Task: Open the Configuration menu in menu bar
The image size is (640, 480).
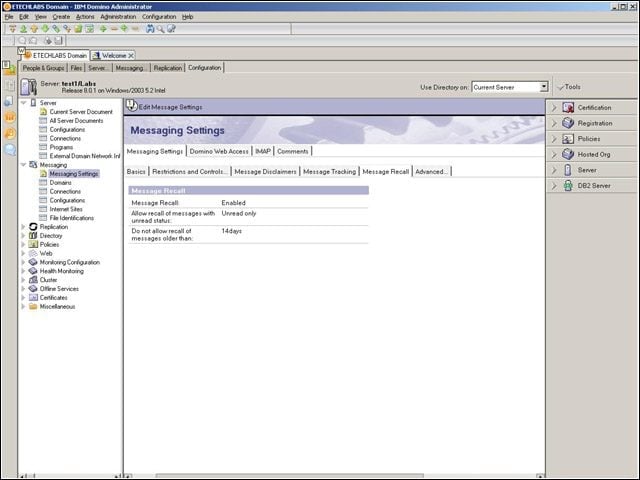Action: click(159, 17)
